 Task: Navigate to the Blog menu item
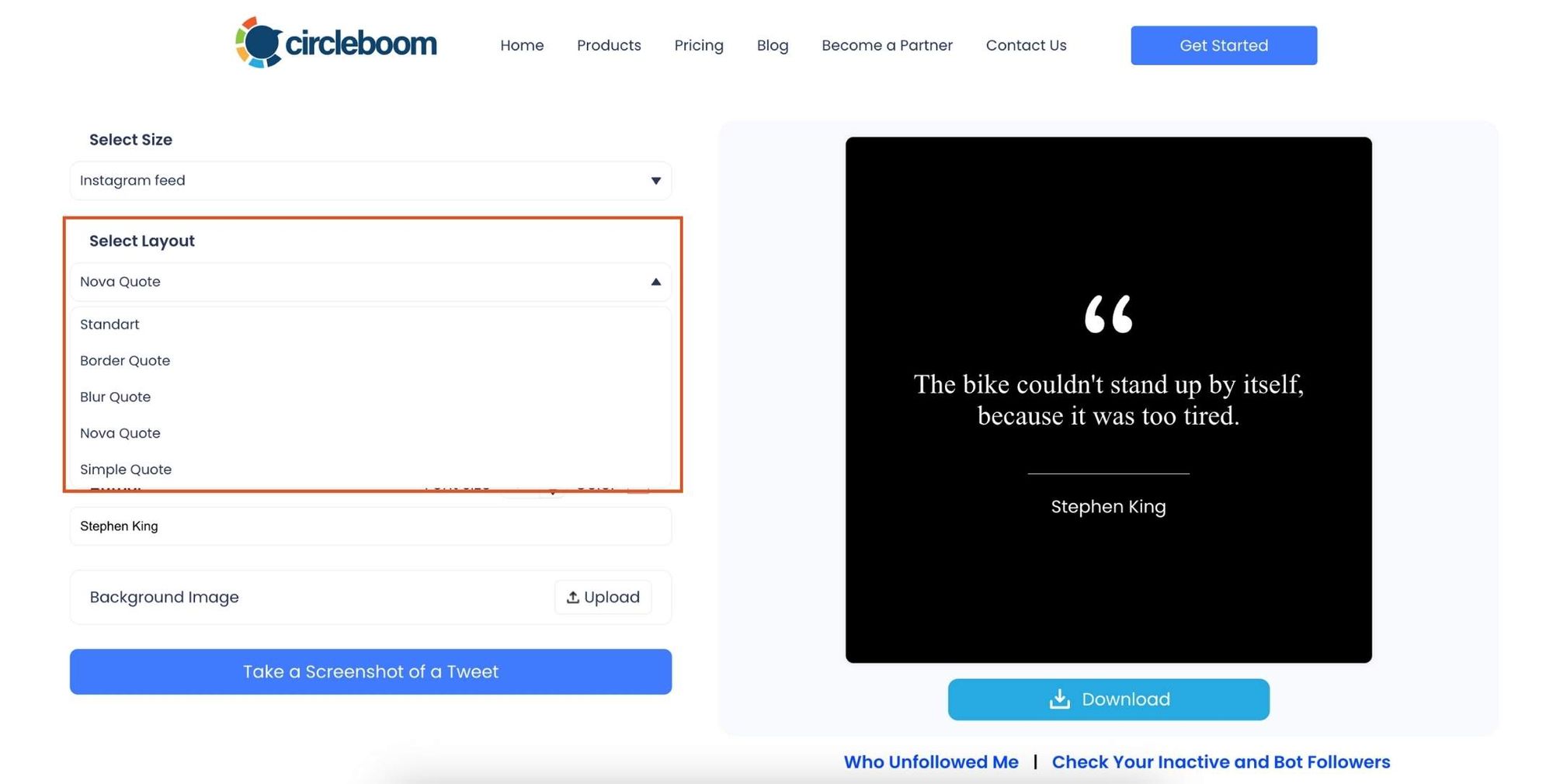pyautogui.click(x=773, y=45)
